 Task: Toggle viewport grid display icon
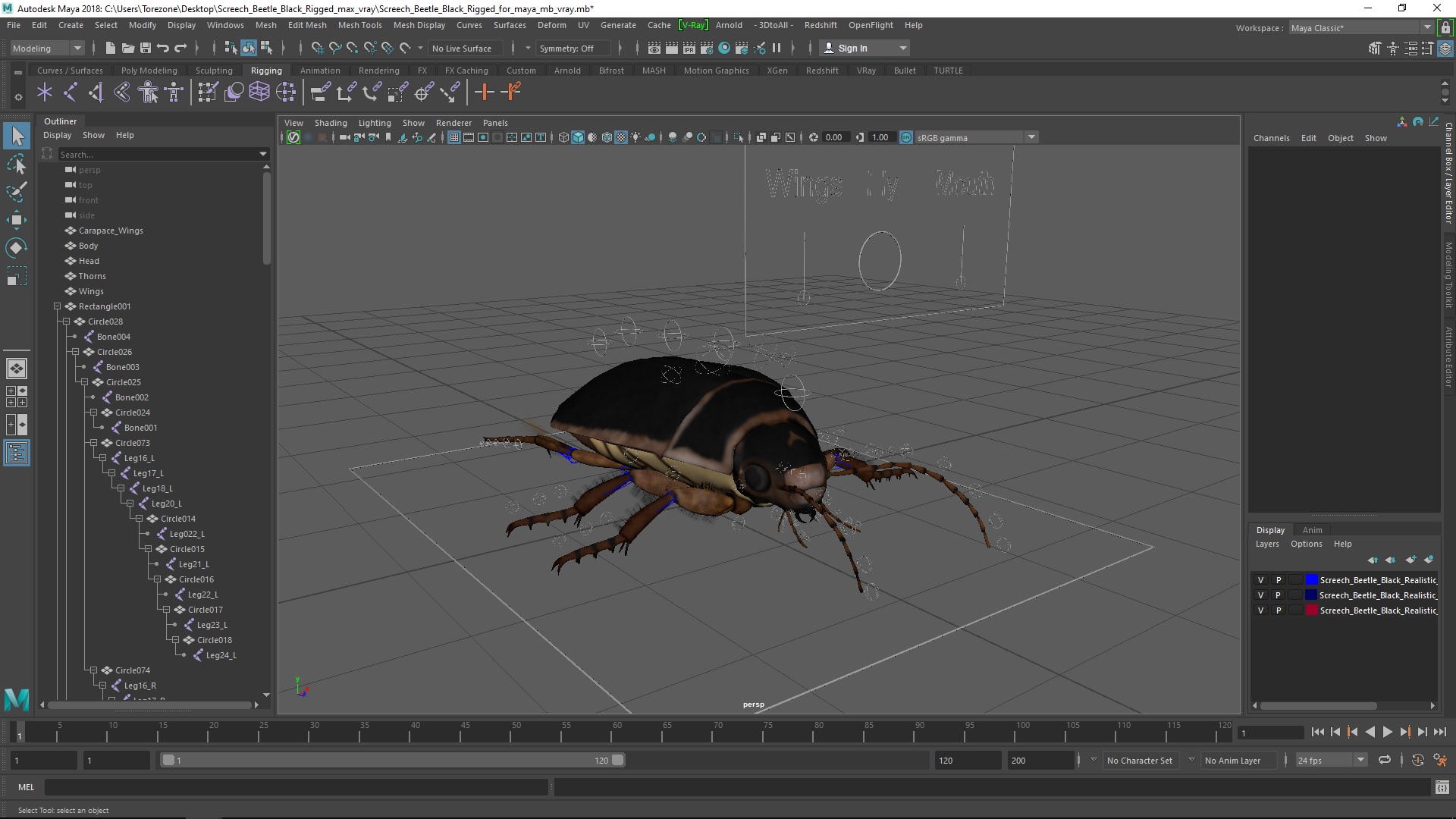(x=453, y=137)
